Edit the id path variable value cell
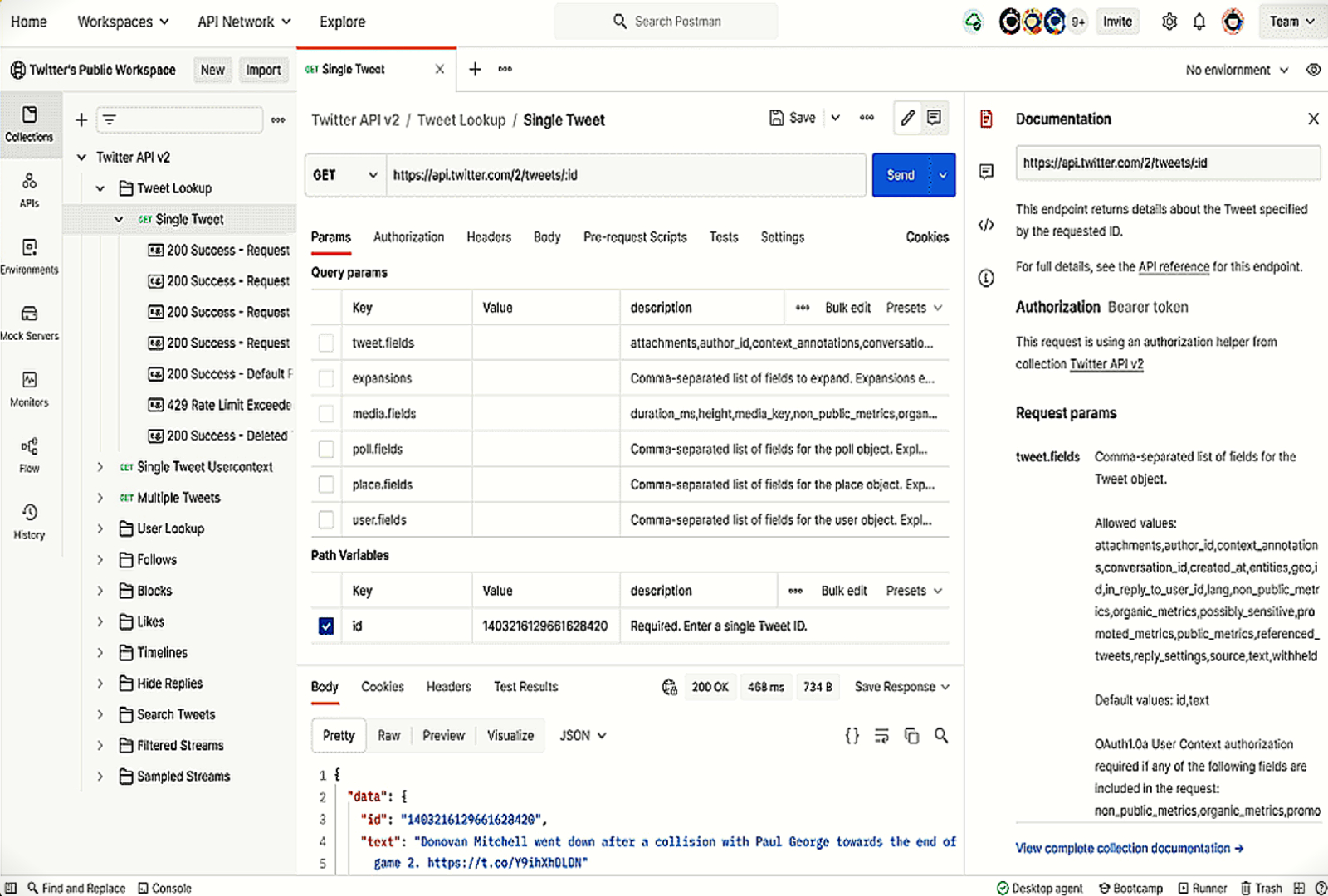The height and width of the screenshot is (896, 1328). point(545,626)
